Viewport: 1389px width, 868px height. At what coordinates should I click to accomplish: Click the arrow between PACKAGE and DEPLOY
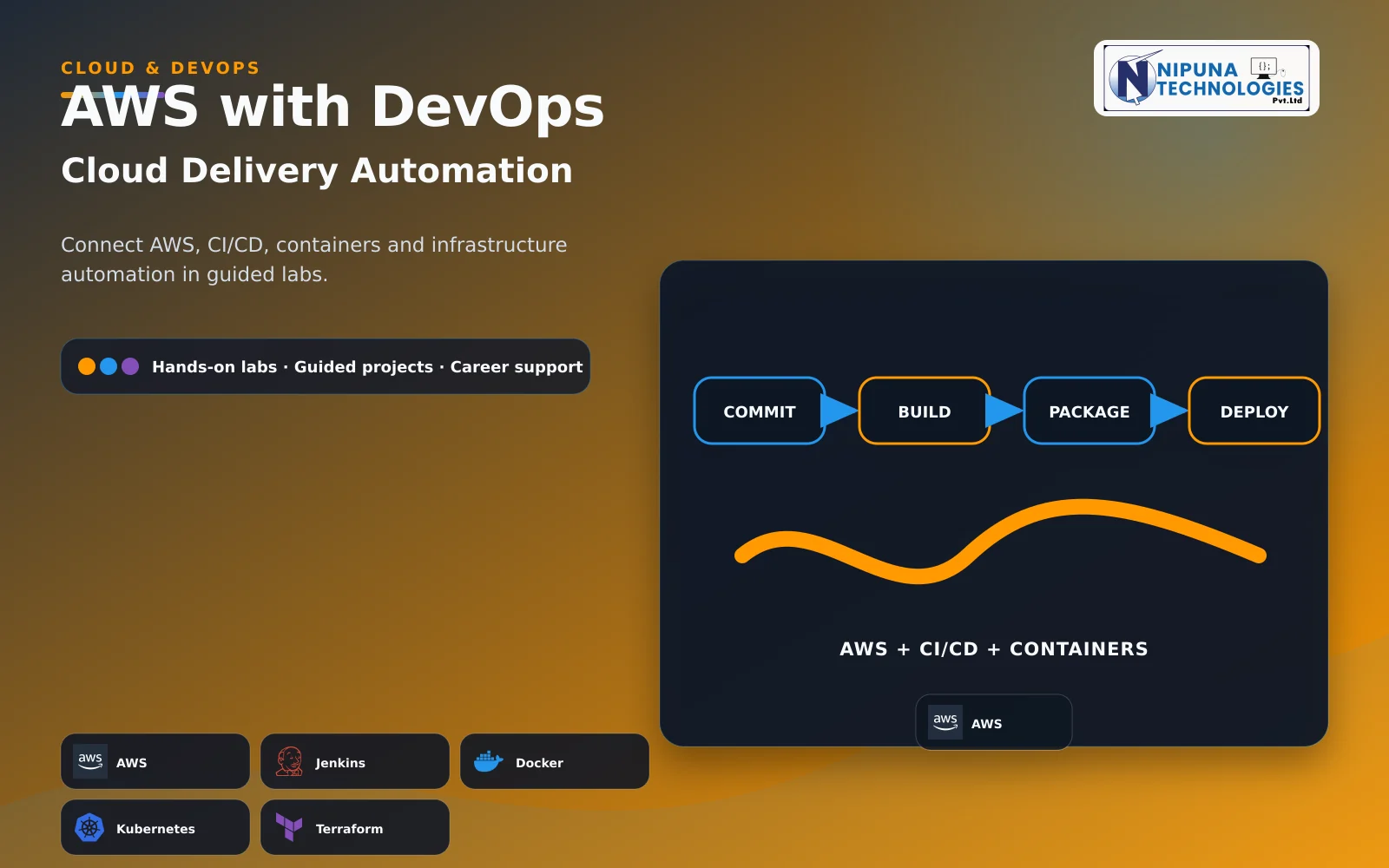click(1169, 411)
